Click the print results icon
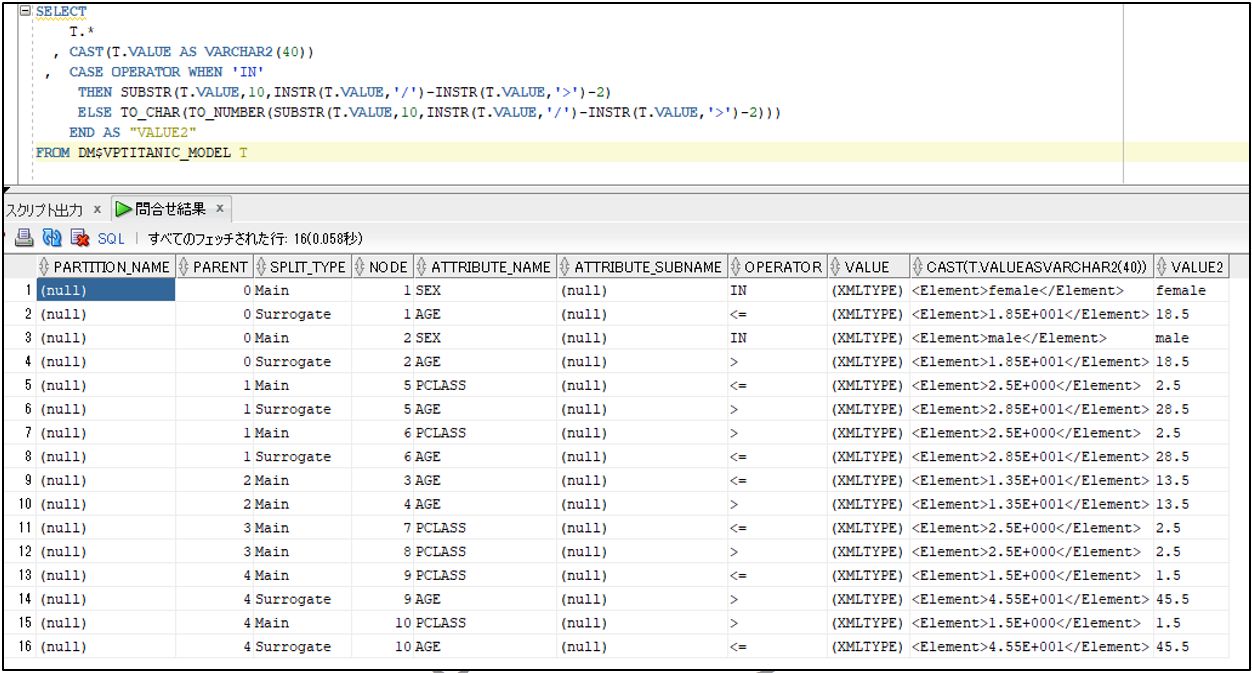The height and width of the screenshot is (673, 1252). coord(24,238)
